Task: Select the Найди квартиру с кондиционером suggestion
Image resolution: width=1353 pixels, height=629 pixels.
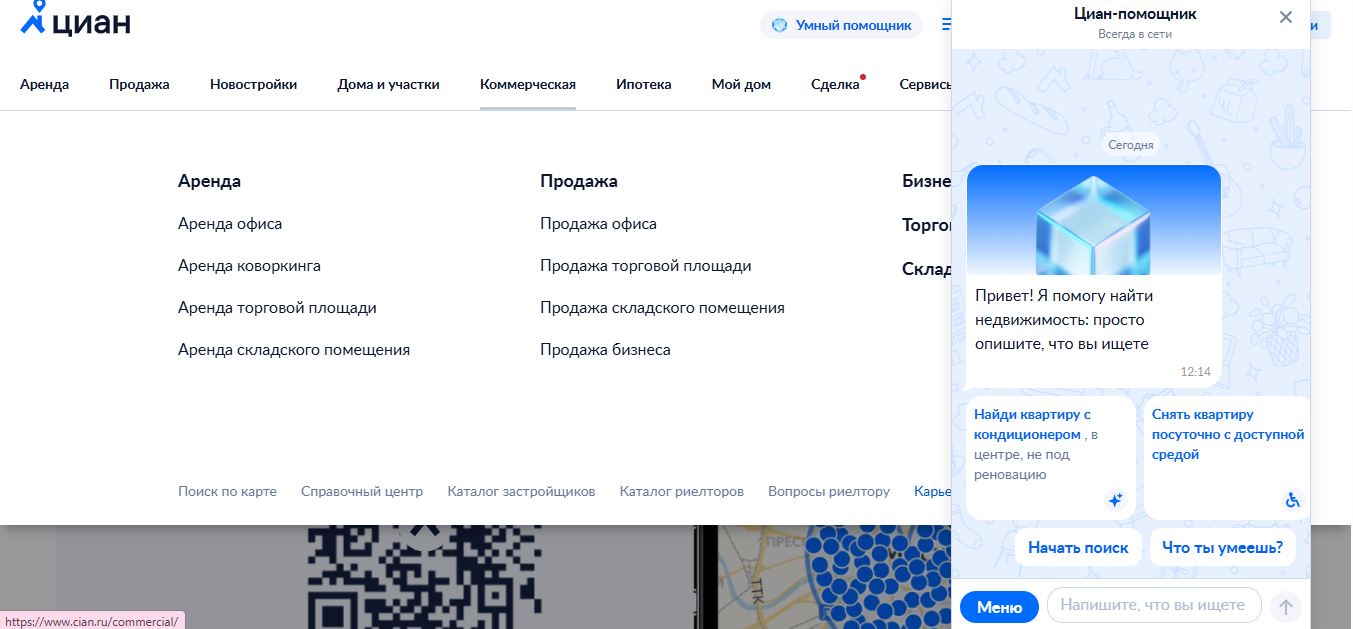Action: pos(1051,458)
